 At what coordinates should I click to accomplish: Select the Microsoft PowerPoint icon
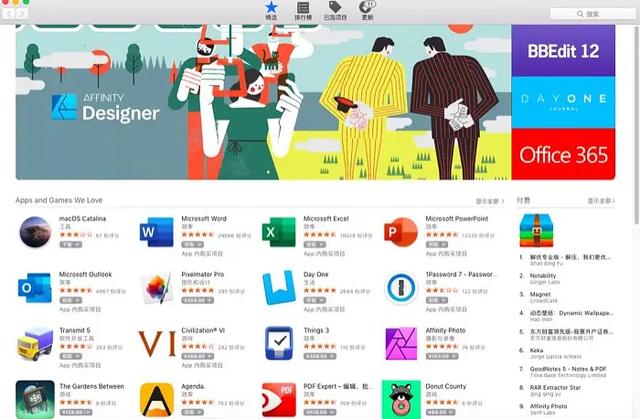point(400,232)
